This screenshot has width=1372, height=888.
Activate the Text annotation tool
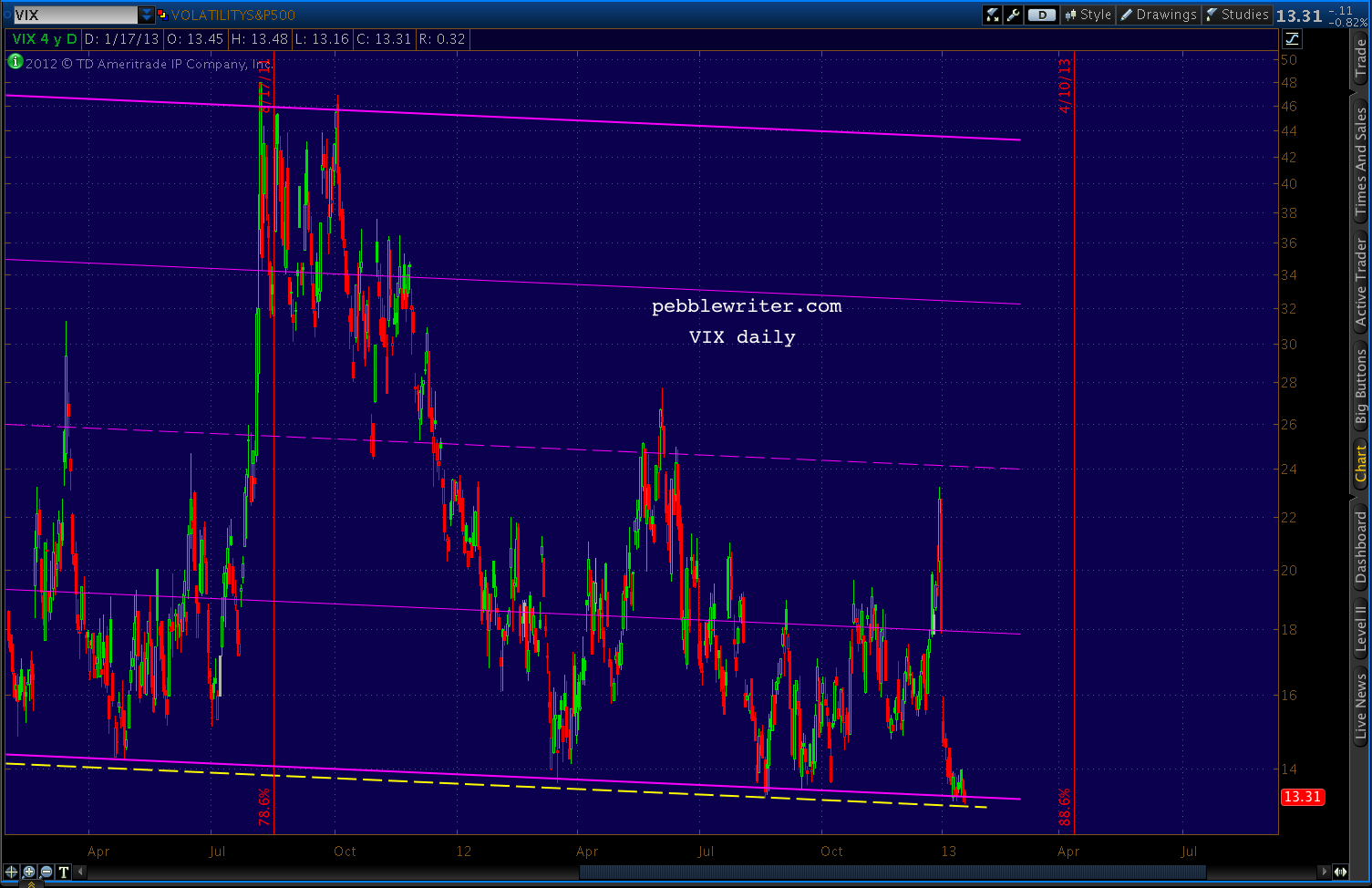[63, 872]
